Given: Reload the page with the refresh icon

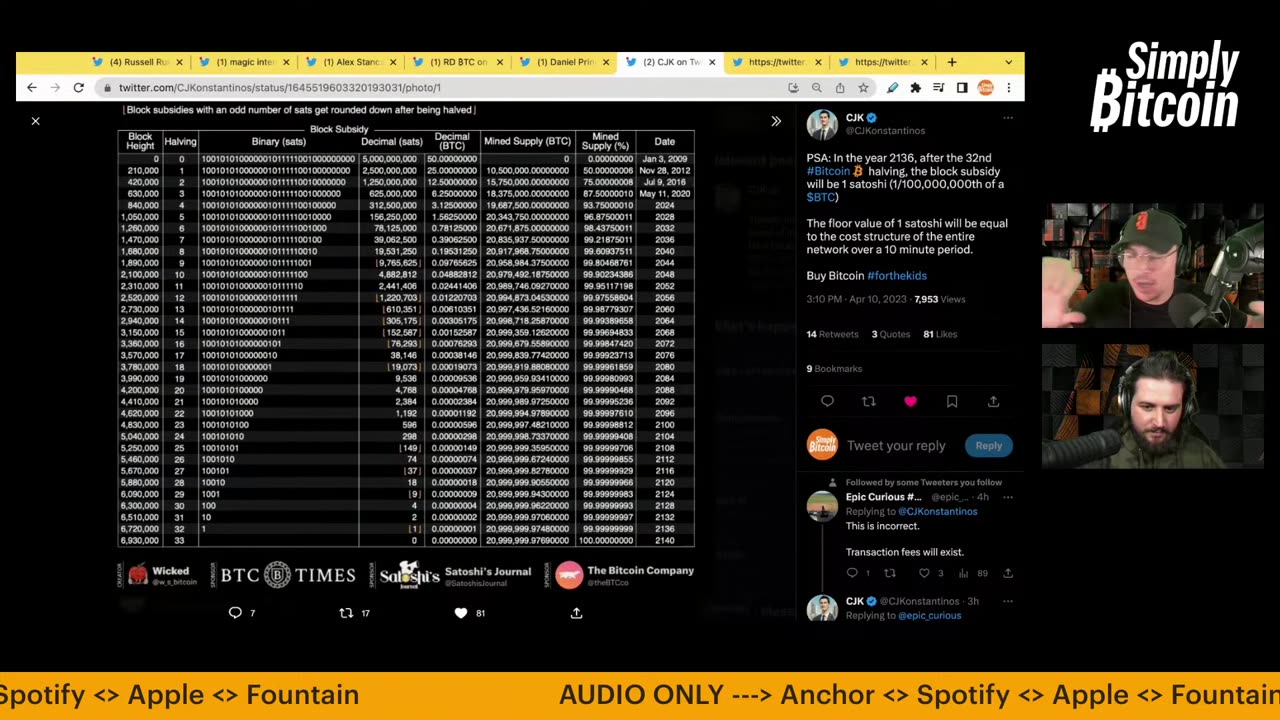Looking at the screenshot, I should 78,88.
